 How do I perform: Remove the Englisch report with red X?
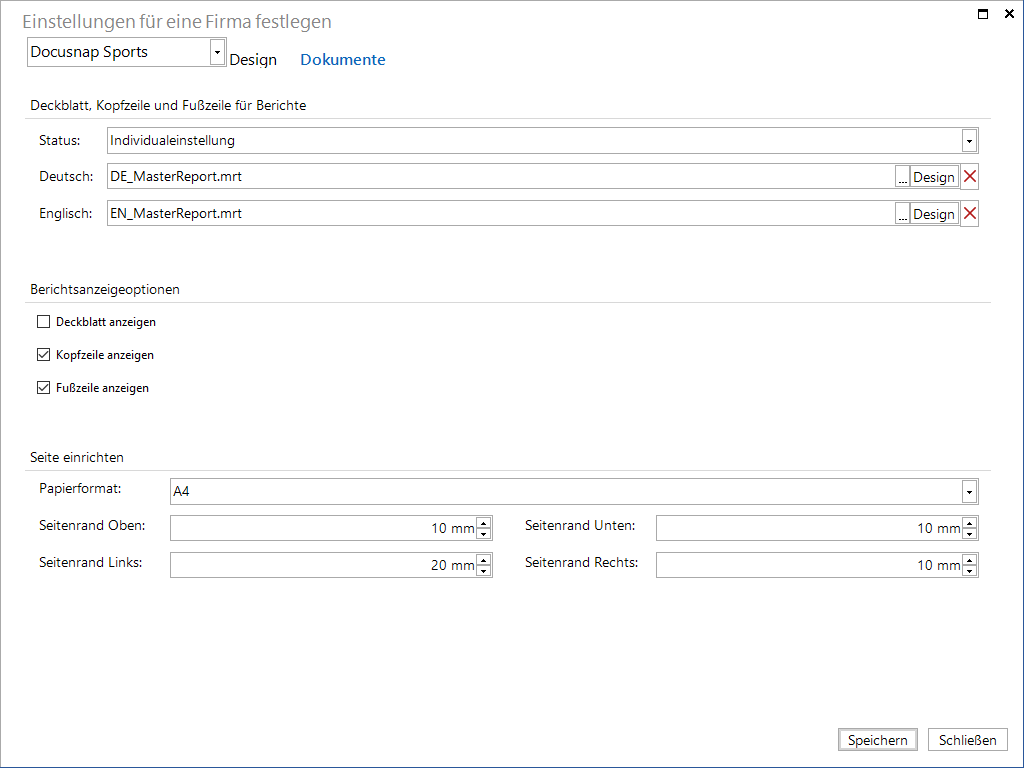(x=970, y=214)
